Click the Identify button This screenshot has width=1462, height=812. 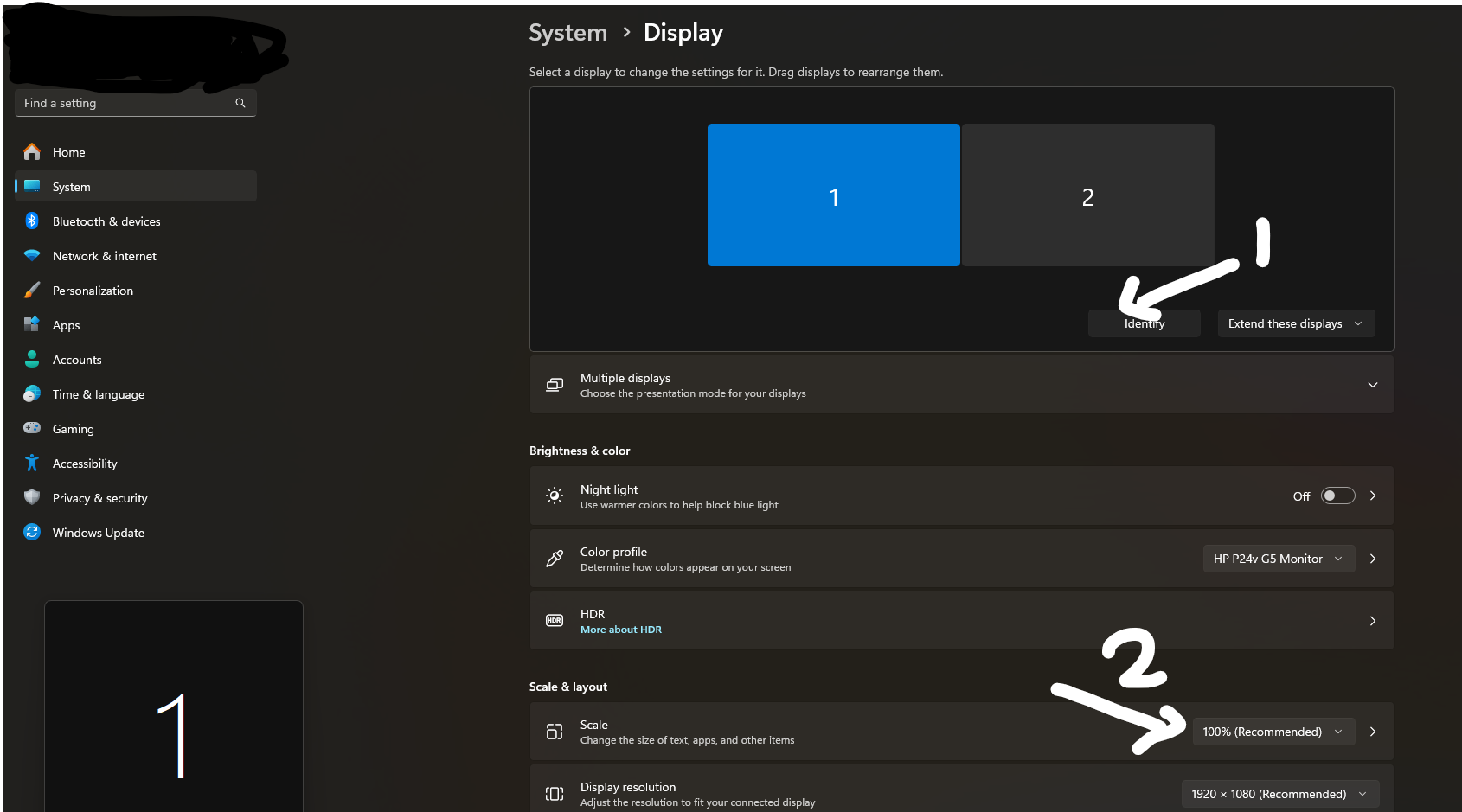[1144, 323]
